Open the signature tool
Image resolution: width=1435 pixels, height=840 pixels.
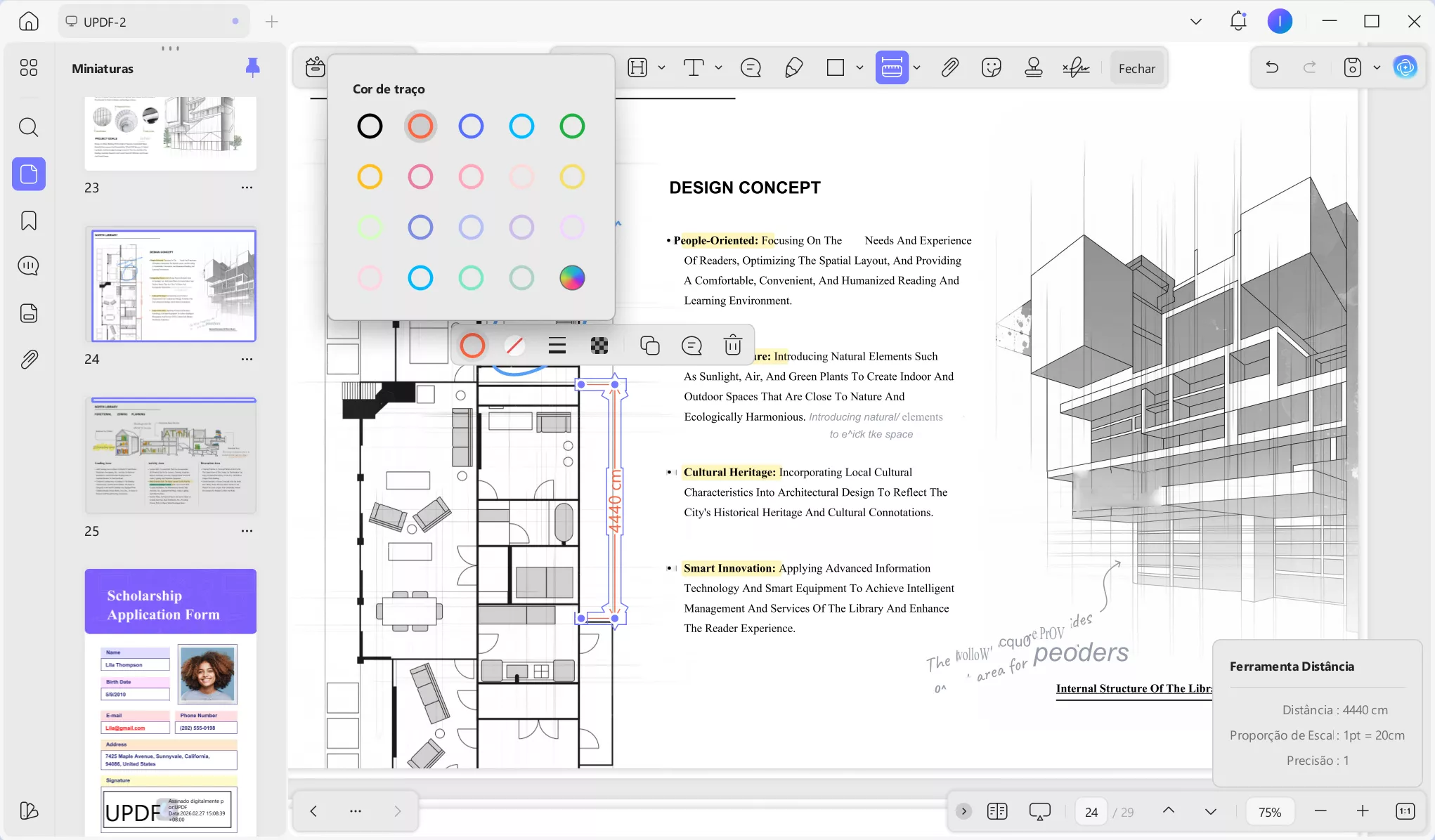point(1075,68)
